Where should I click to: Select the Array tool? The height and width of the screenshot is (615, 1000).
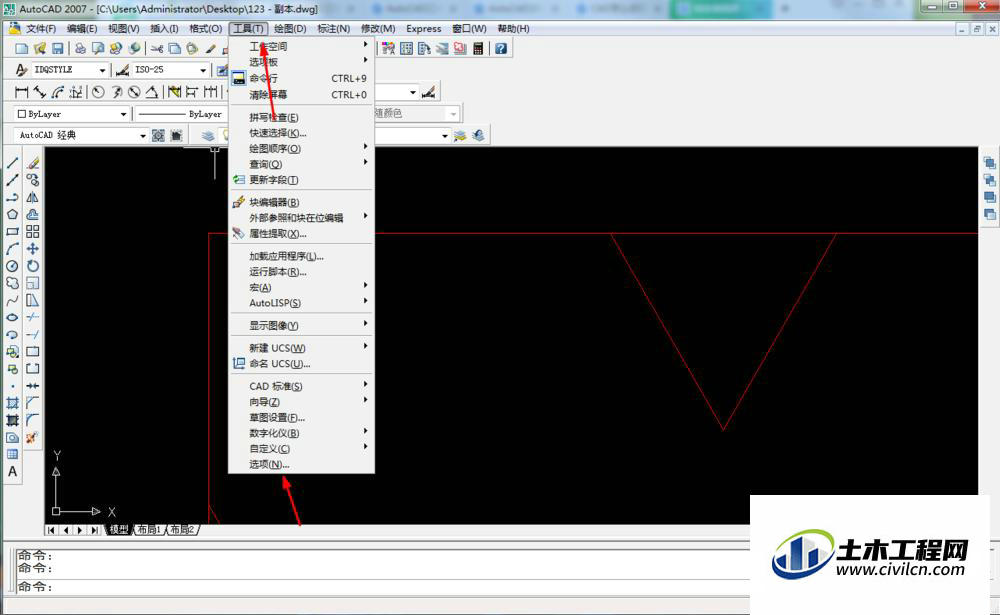(33, 232)
